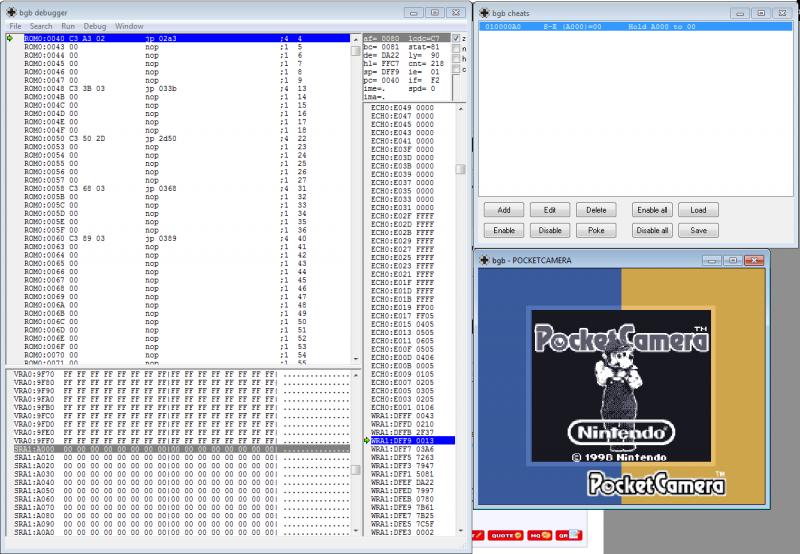This screenshot has width=800, height=554.
Task: Select stack entry WRA1:DFEF DA22
Action: [x=413, y=482]
